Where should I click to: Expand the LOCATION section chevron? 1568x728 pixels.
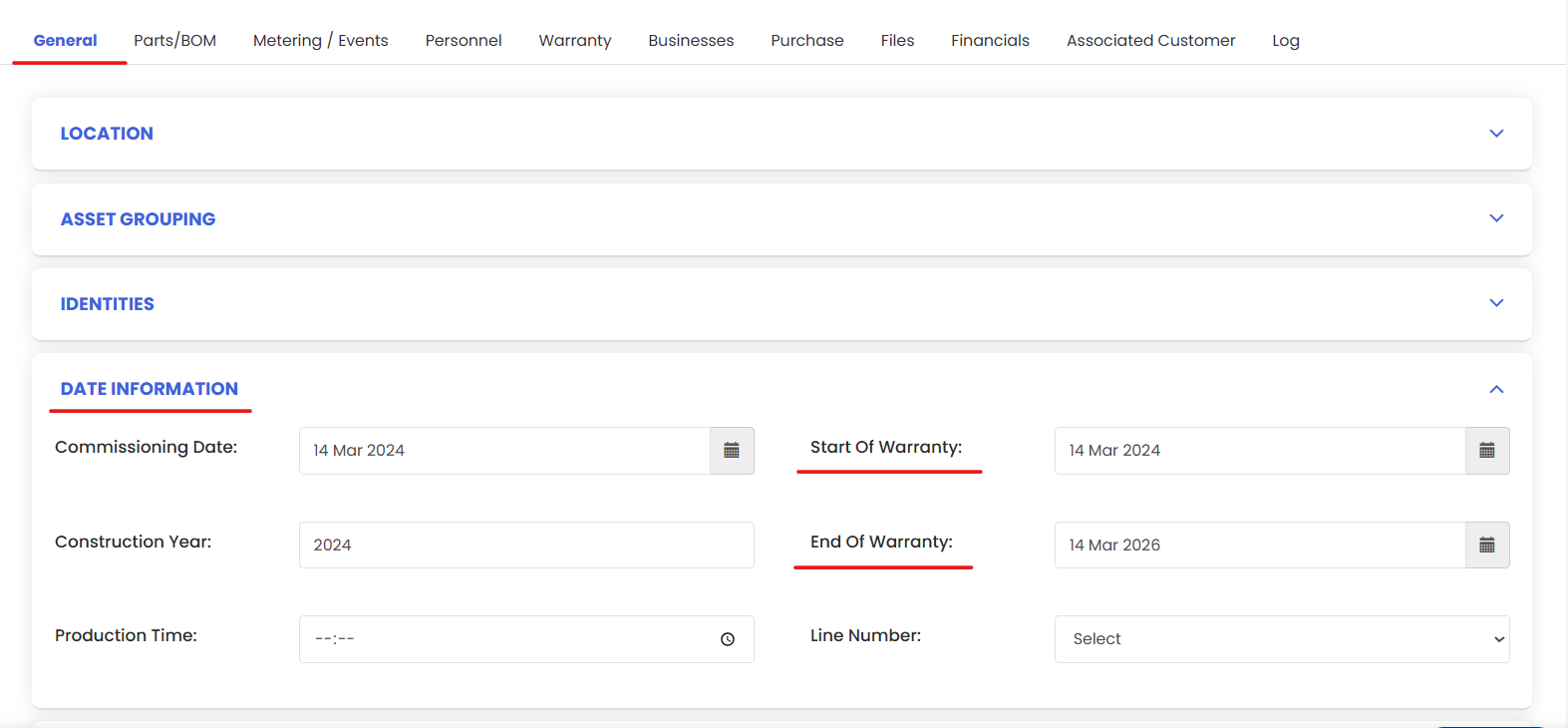[1496, 134]
